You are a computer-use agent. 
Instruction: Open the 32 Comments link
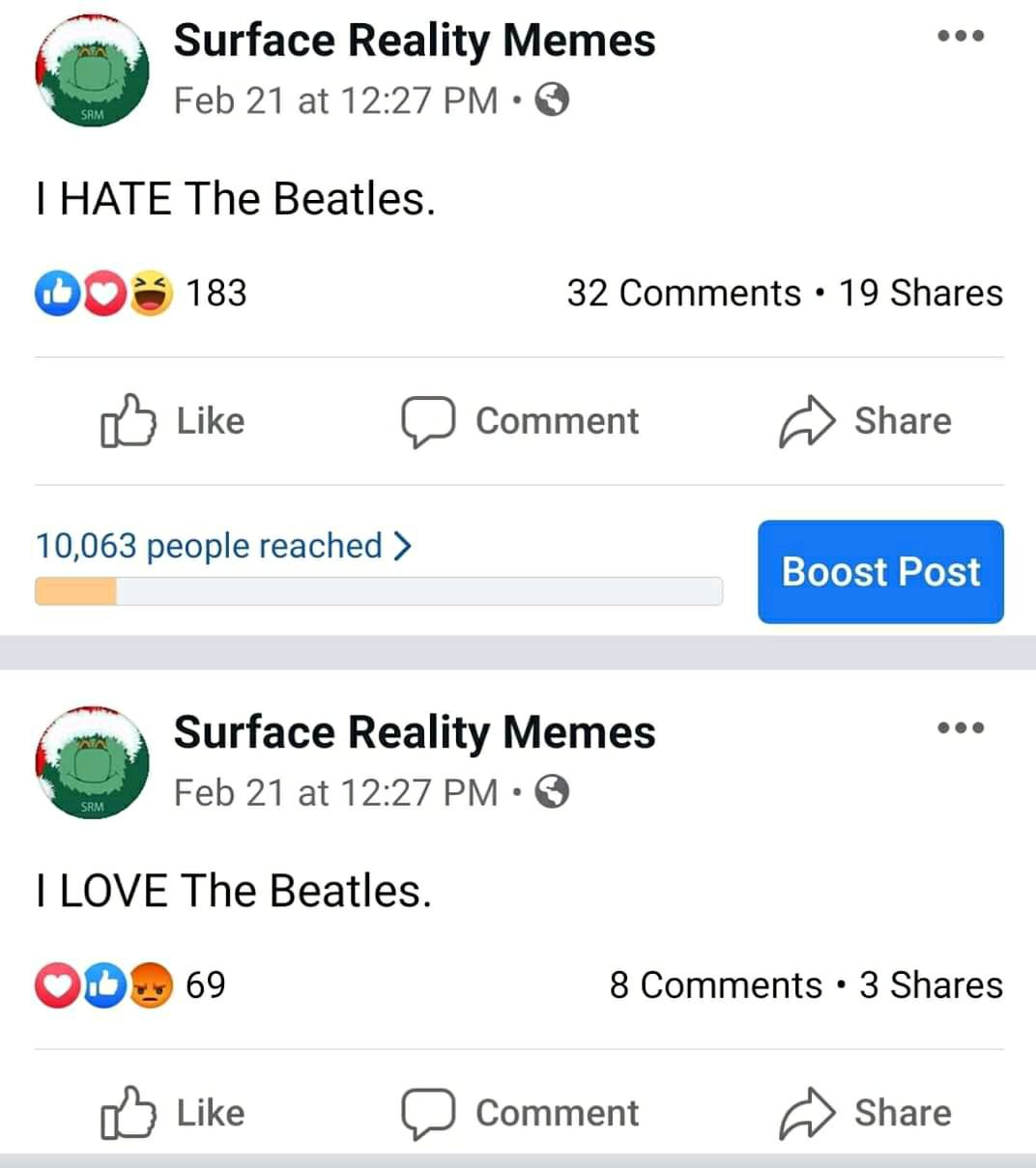[x=683, y=293]
